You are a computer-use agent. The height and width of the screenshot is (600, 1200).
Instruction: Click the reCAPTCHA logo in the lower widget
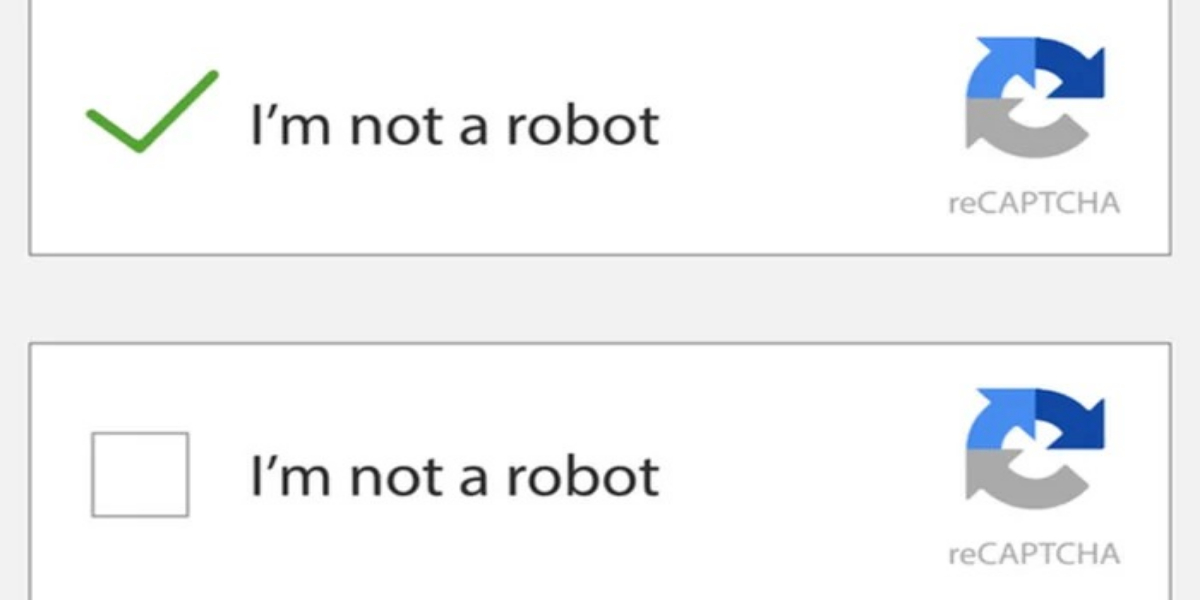pos(1034,448)
